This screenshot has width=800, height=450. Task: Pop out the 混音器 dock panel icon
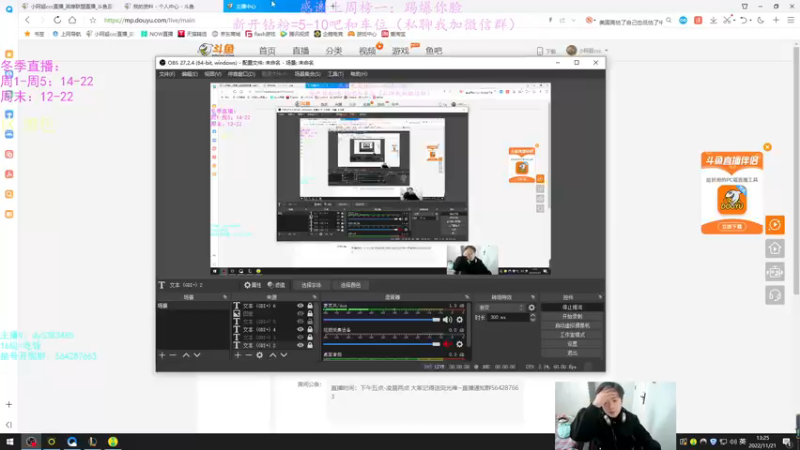(466, 297)
